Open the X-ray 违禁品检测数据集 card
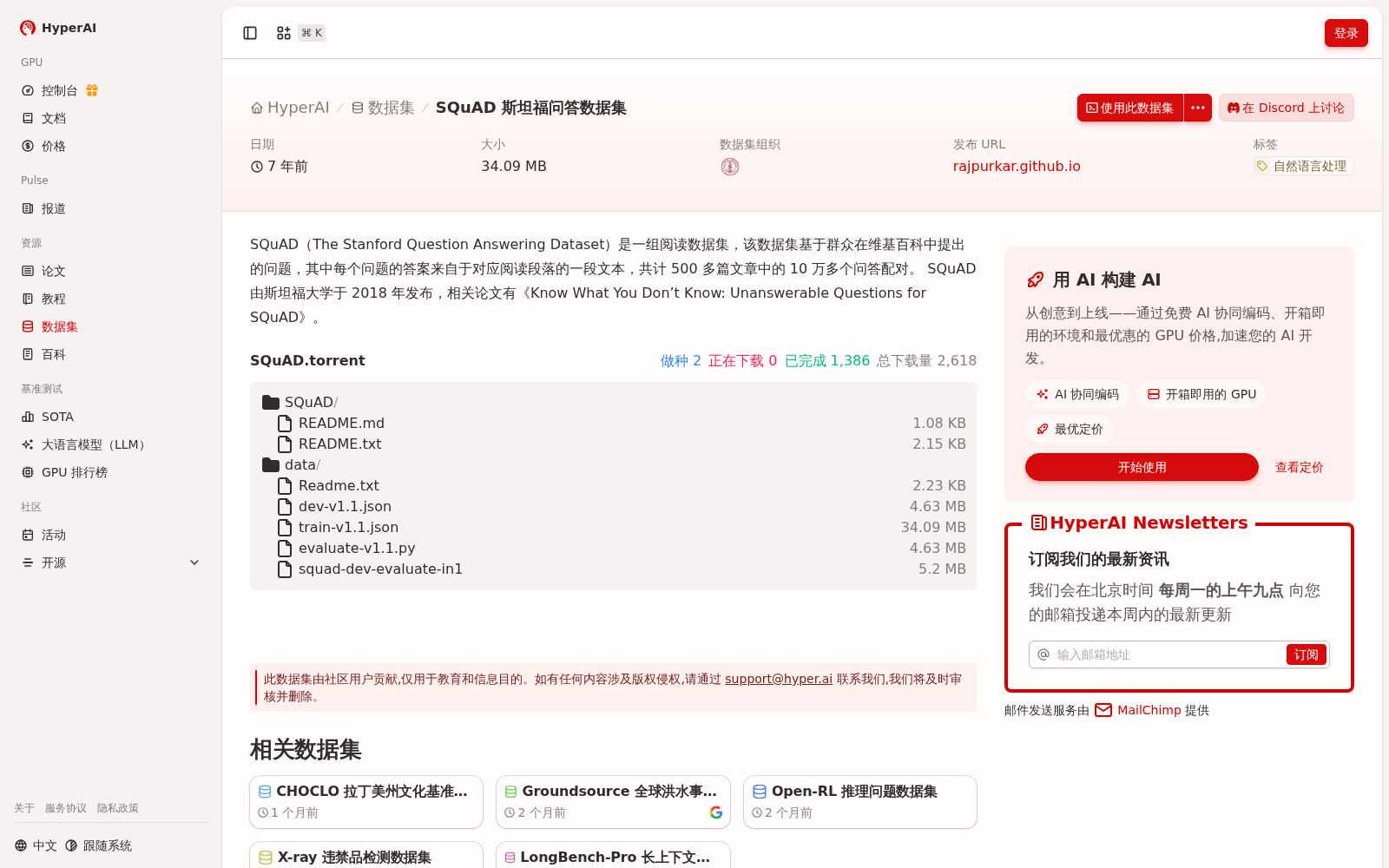1389x868 pixels. click(x=366, y=855)
